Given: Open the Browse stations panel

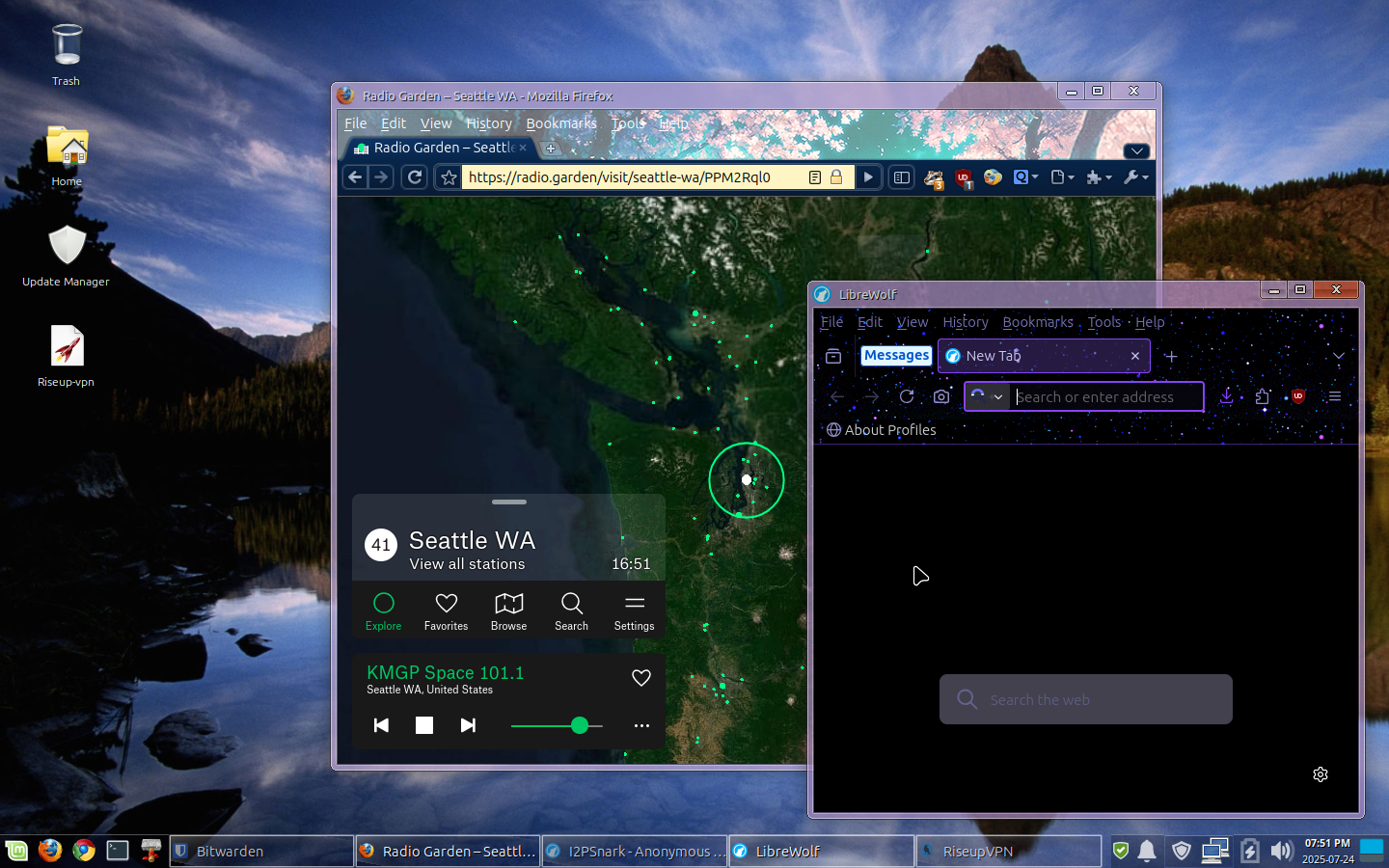Looking at the screenshot, I should click(x=508, y=610).
